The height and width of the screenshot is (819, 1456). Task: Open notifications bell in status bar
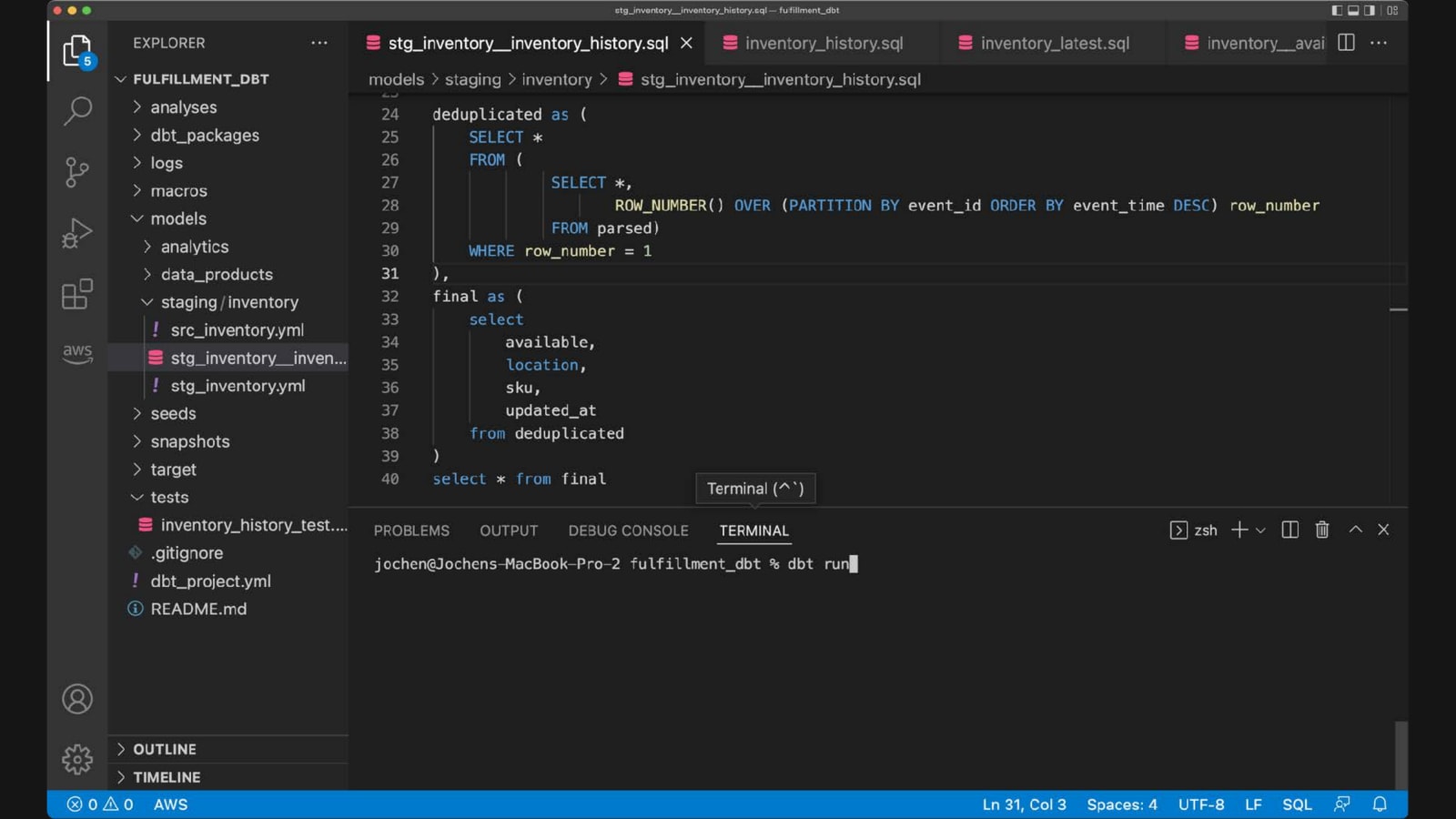[1380, 804]
